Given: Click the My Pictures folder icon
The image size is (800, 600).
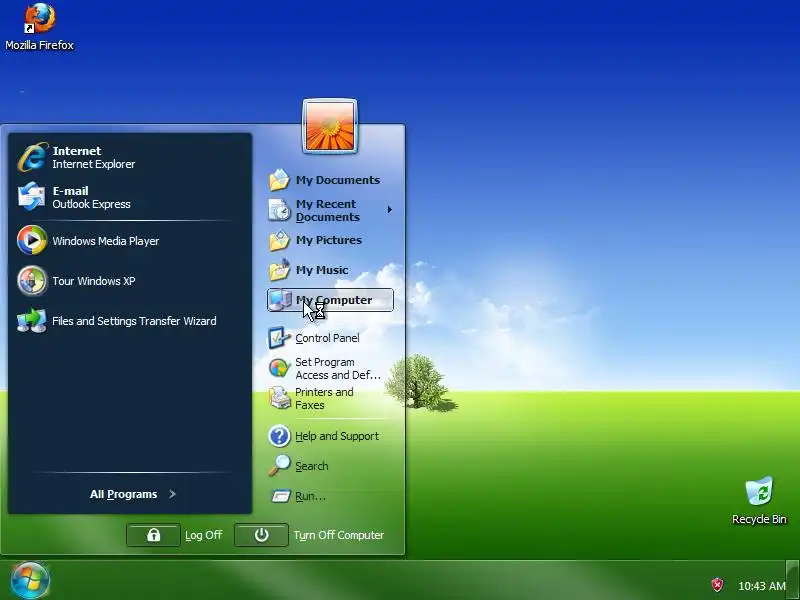Looking at the screenshot, I should [279, 240].
